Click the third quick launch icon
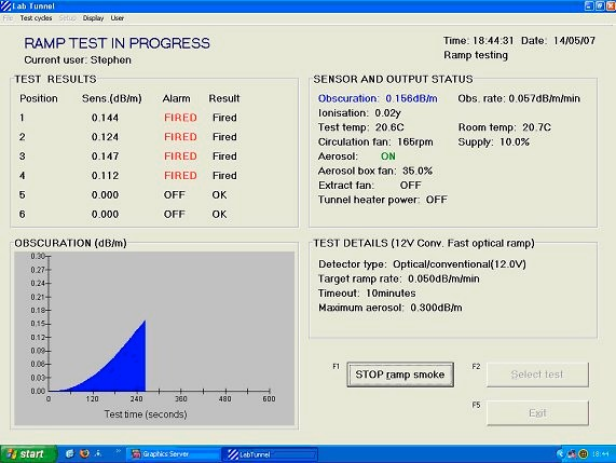The width and height of the screenshot is (616, 463). coord(98,454)
